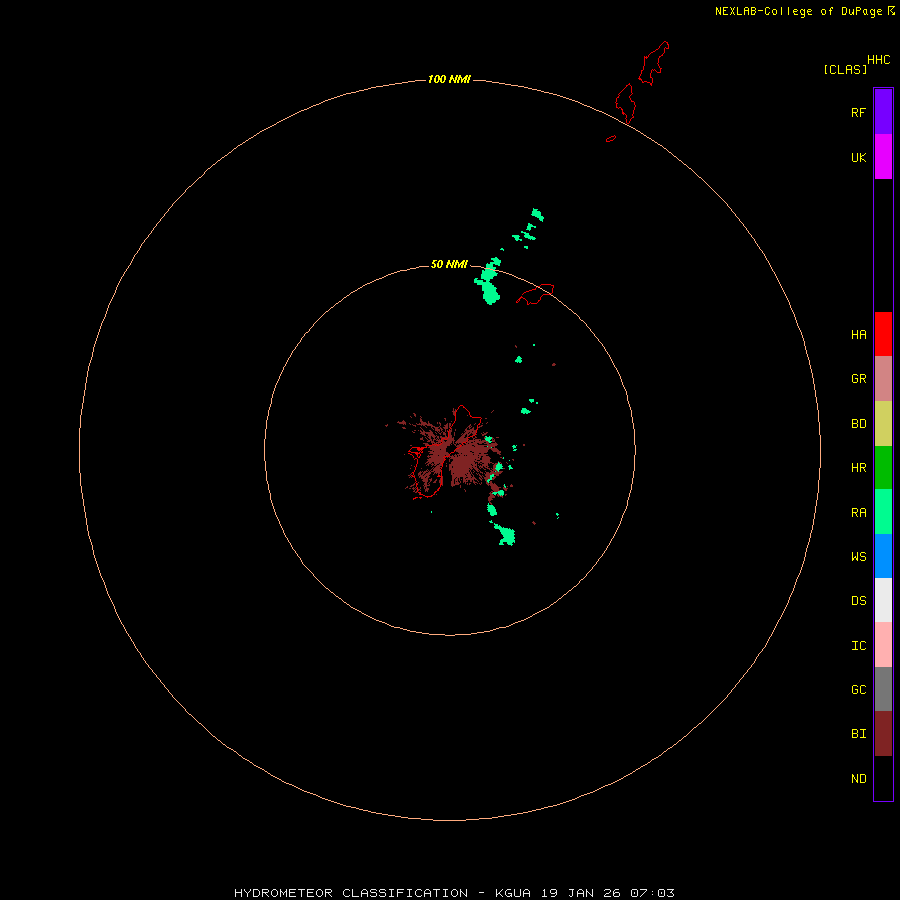Click the ND legend label

point(858,779)
